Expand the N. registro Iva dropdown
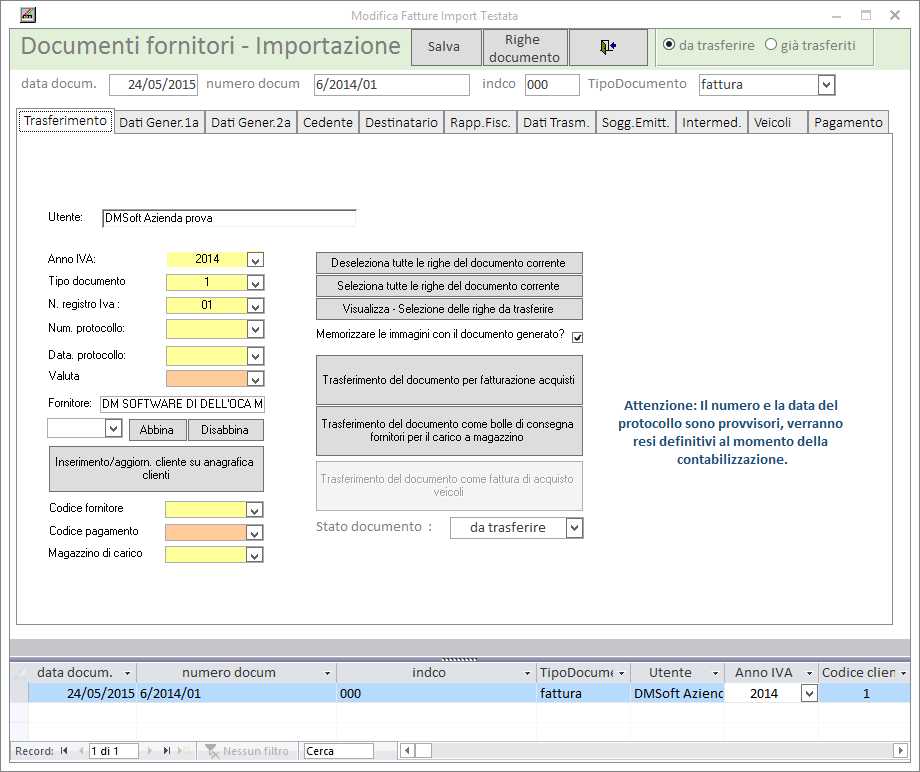The height and width of the screenshot is (772, 920). [x=255, y=306]
